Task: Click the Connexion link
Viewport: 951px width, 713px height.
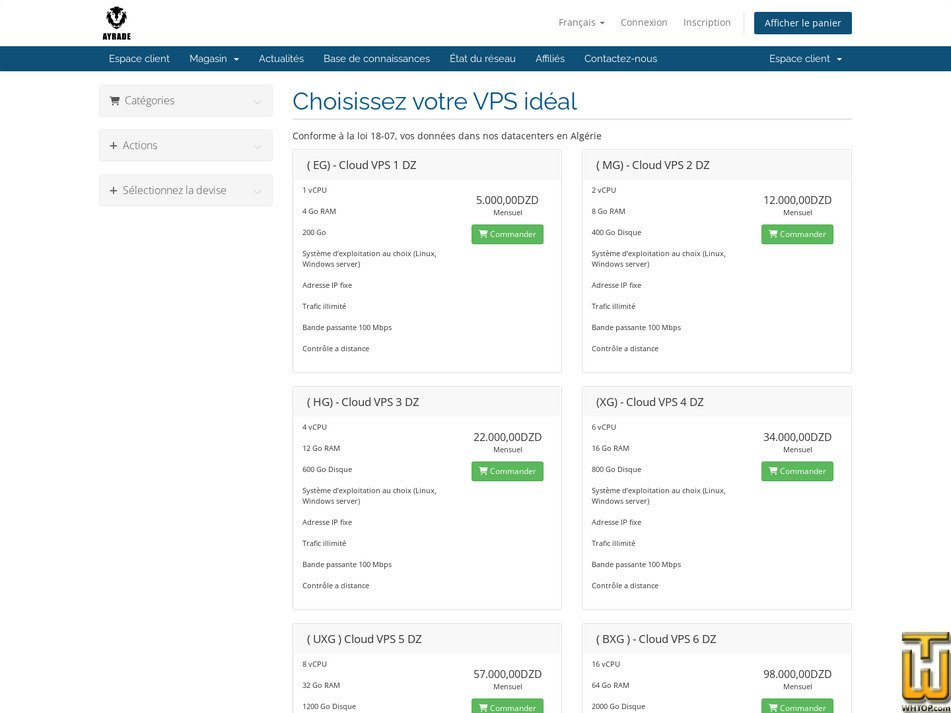Action: click(644, 22)
